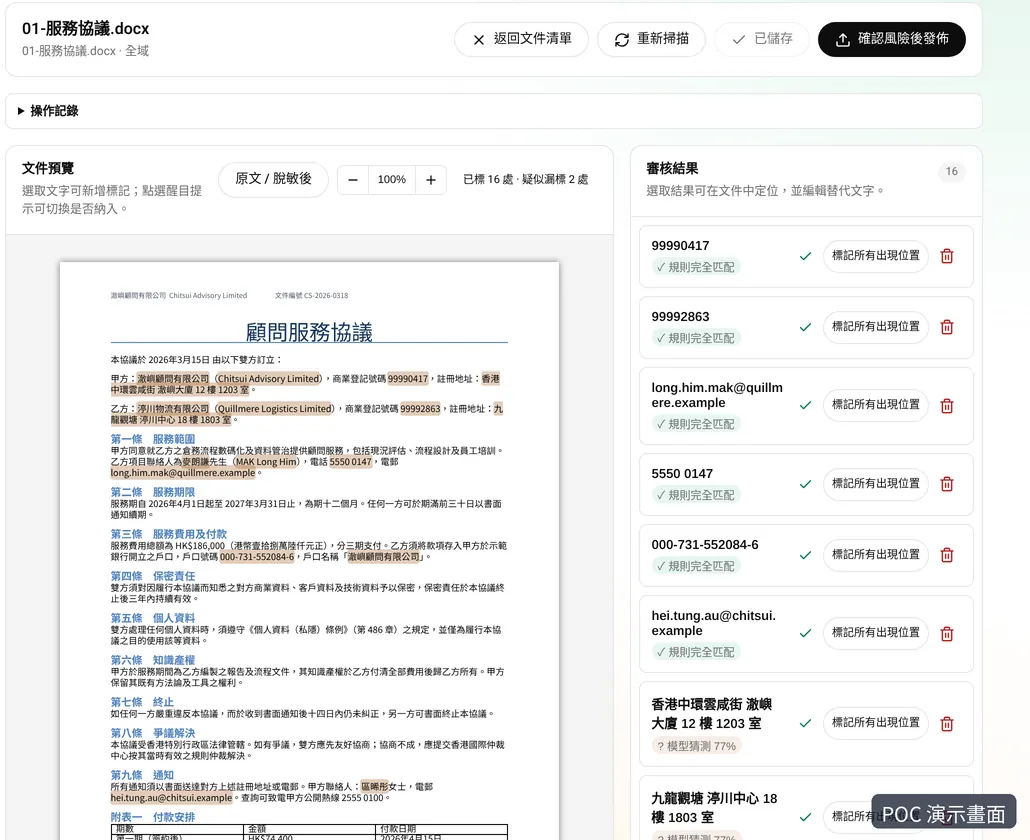Click the 100% zoom level field
1030x840 pixels.
pos(392,180)
